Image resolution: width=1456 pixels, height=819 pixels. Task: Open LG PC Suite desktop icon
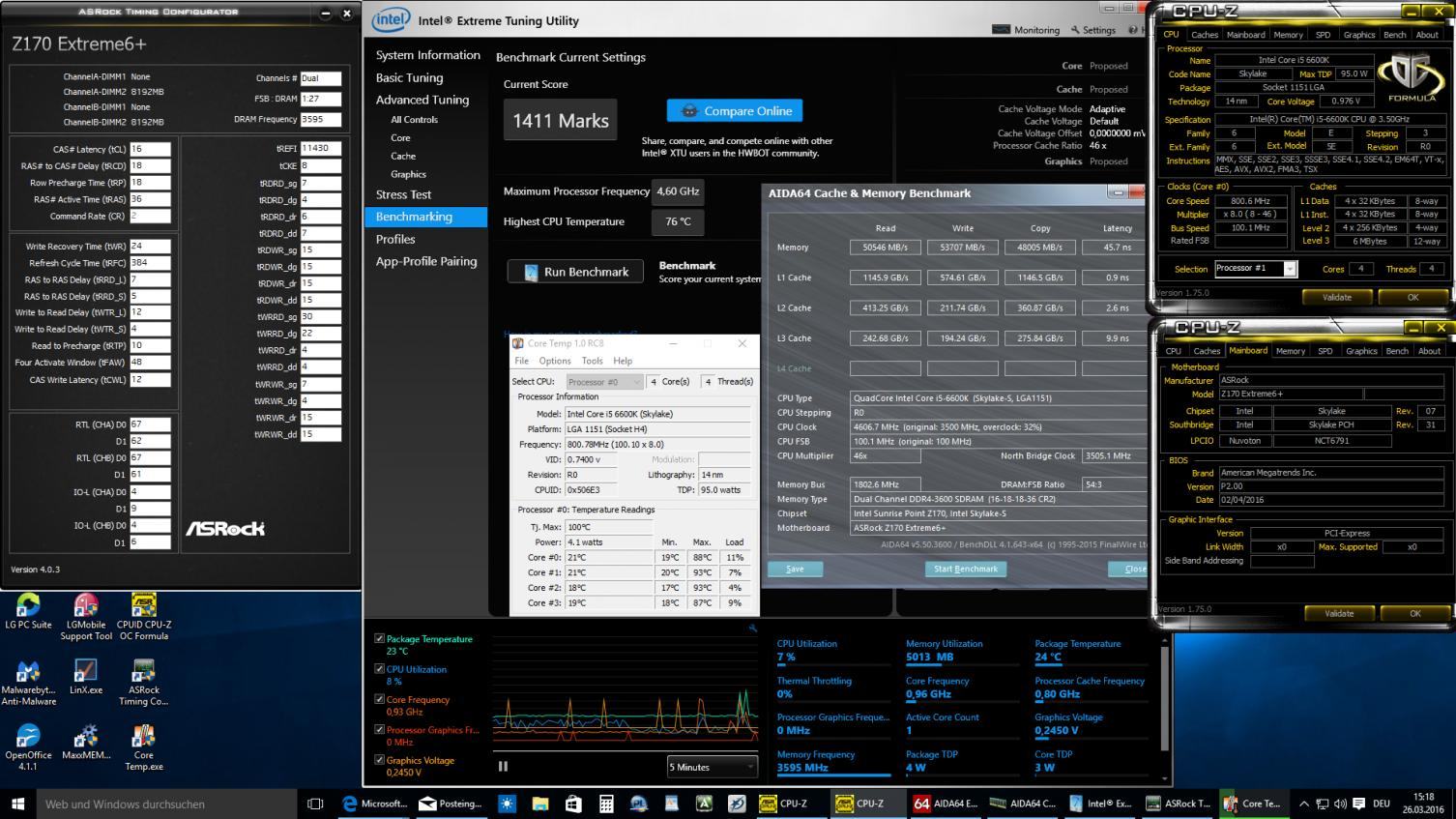(x=28, y=612)
